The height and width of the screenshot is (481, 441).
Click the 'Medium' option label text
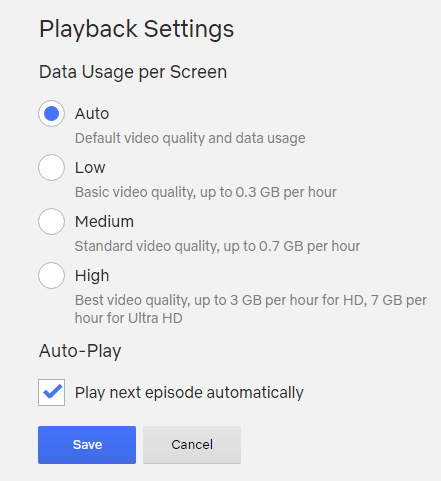click(x=104, y=222)
